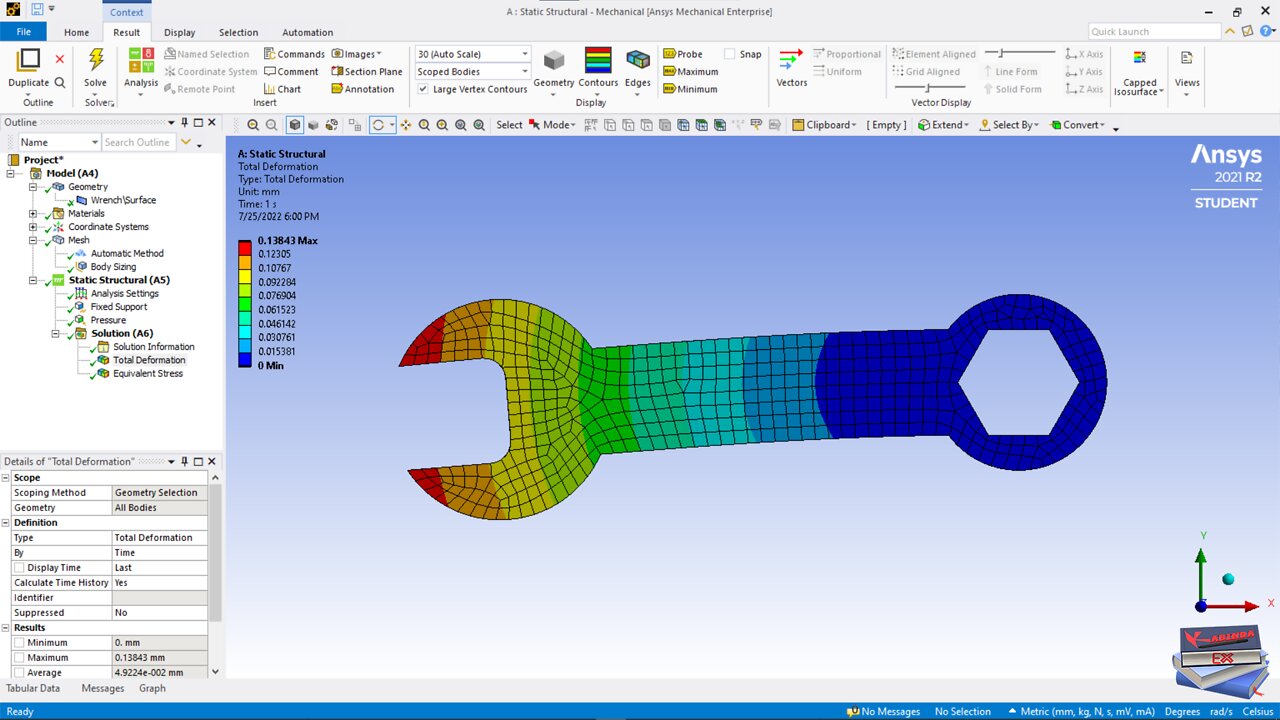Viewport: 1280px width, 720px height.
Task: Open the File menu
Action: tap(23, 32)
